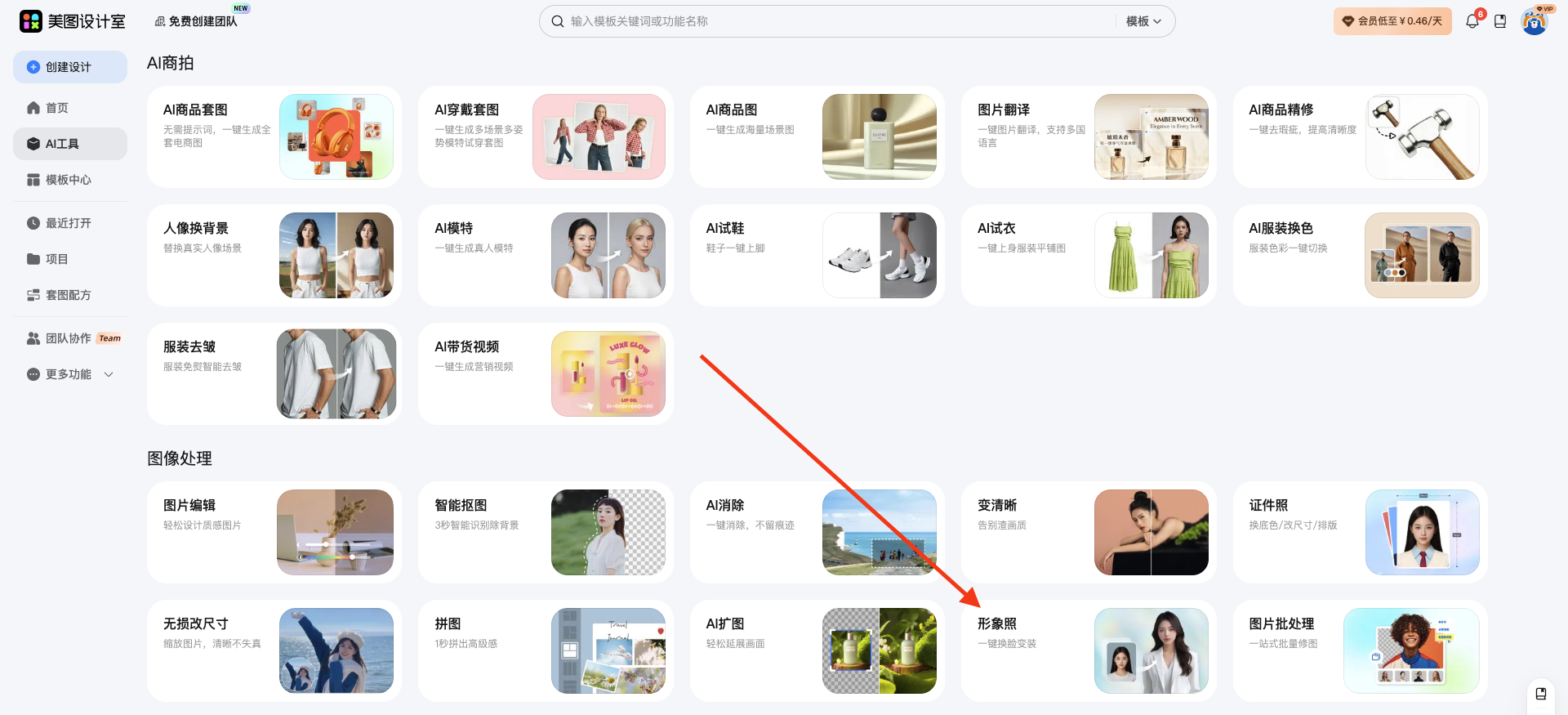Click the 首页 home icon in sidebar
This screenshot has width=1568, height=715.
point(33,108)
